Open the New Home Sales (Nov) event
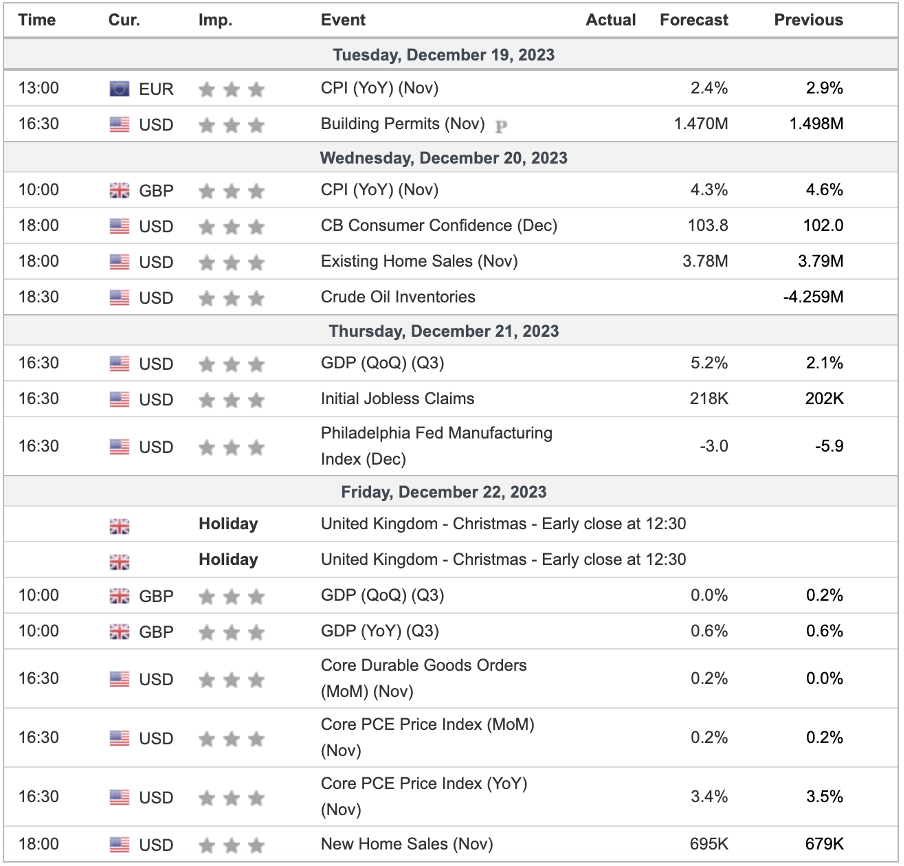The image size is (904, 866). tap(407, 844)
